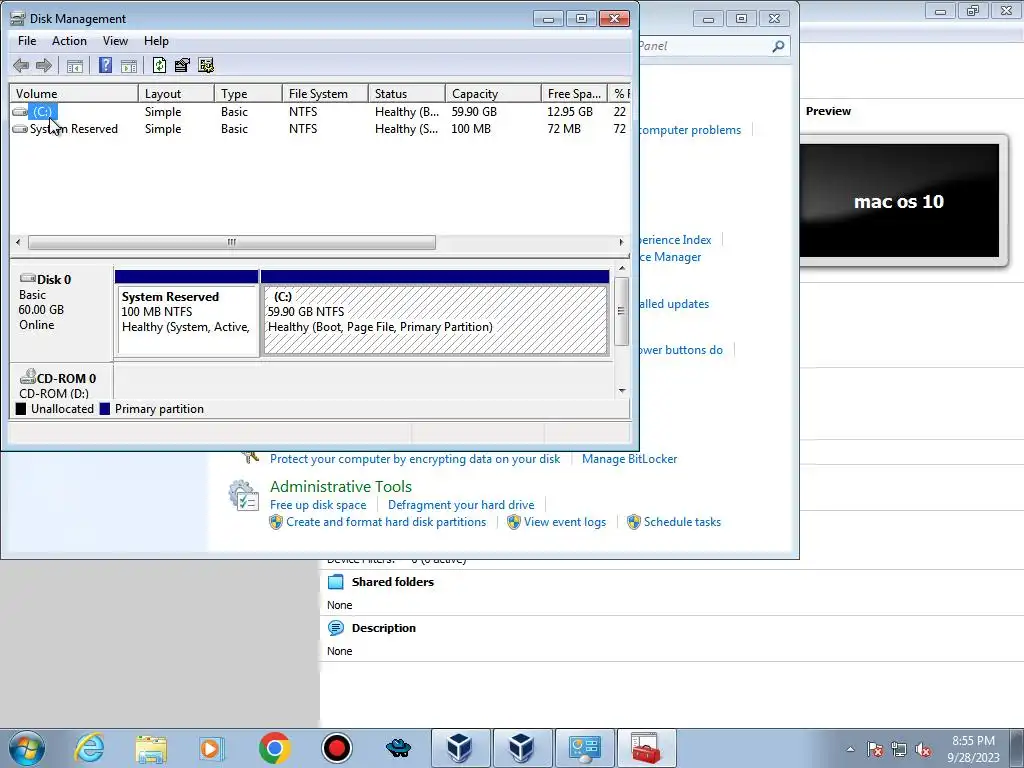Open Windows Explorer folder icon on taskbar
The height and width of the screenshot is (768, 1024).
click(x=151, y=748)
